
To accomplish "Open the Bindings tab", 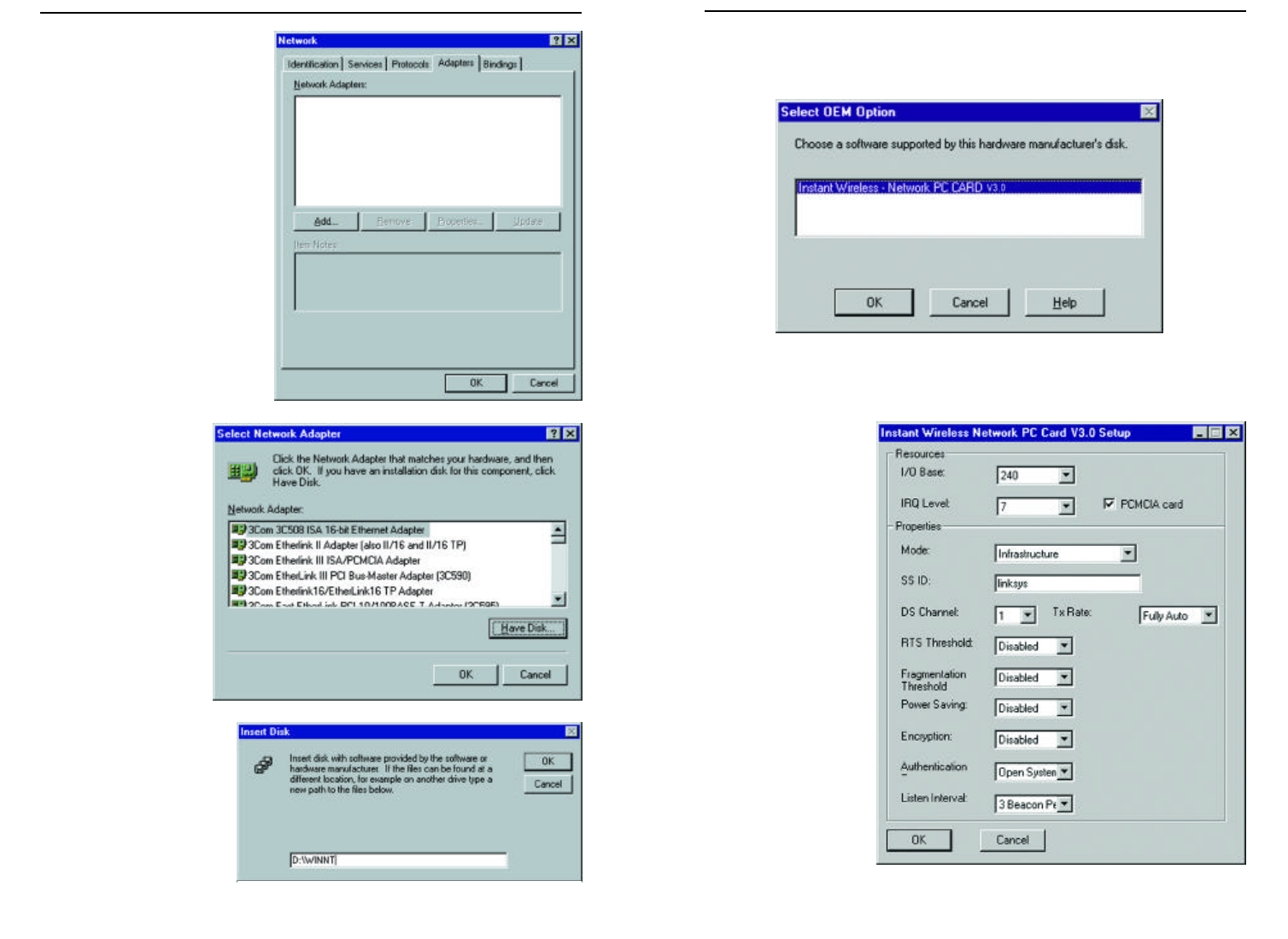I will (x=500, y=64).
